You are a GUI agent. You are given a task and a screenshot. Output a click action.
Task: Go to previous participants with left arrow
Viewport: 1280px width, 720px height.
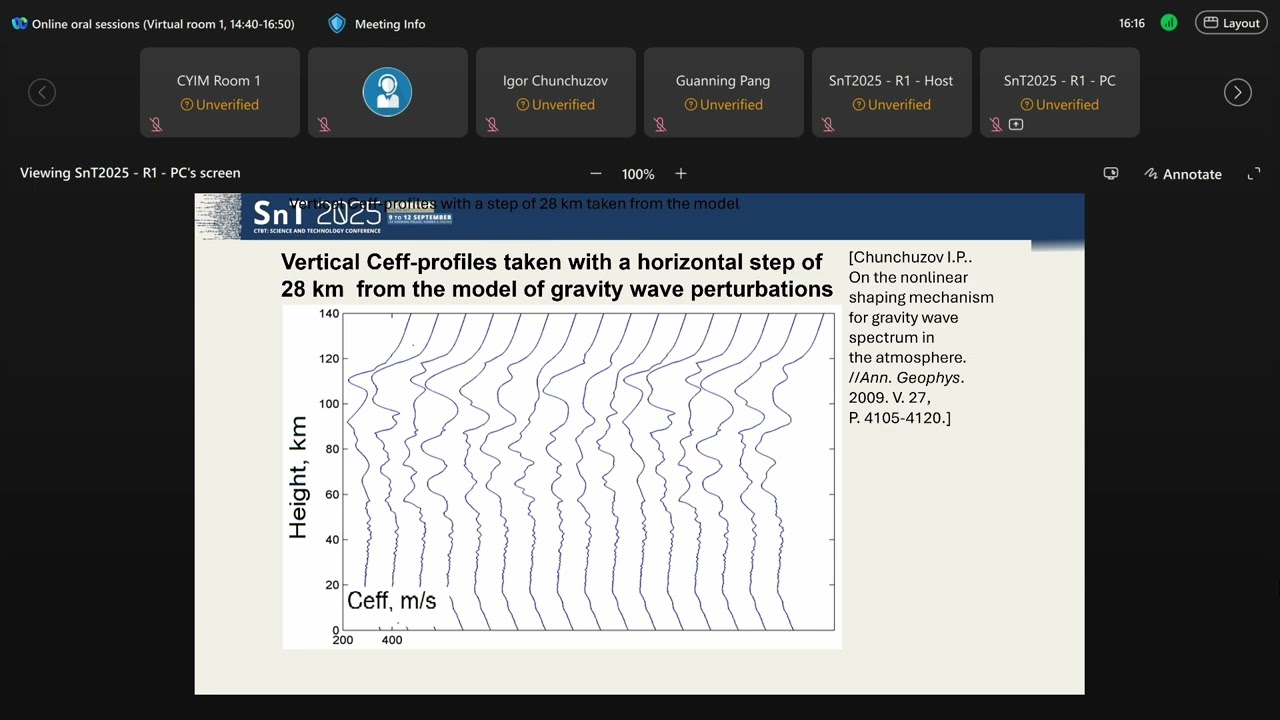click(42, 92)
